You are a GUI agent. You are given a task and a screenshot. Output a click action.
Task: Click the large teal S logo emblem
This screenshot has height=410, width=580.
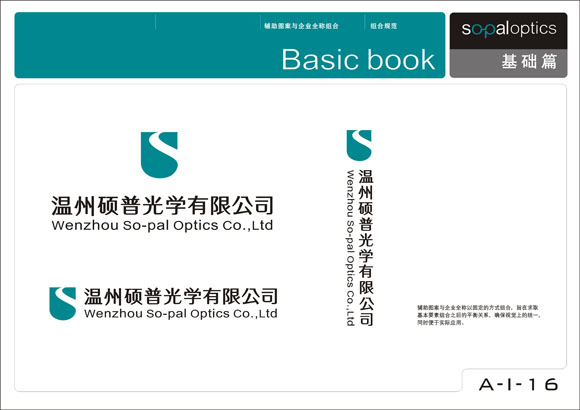[x=159, y=155]
